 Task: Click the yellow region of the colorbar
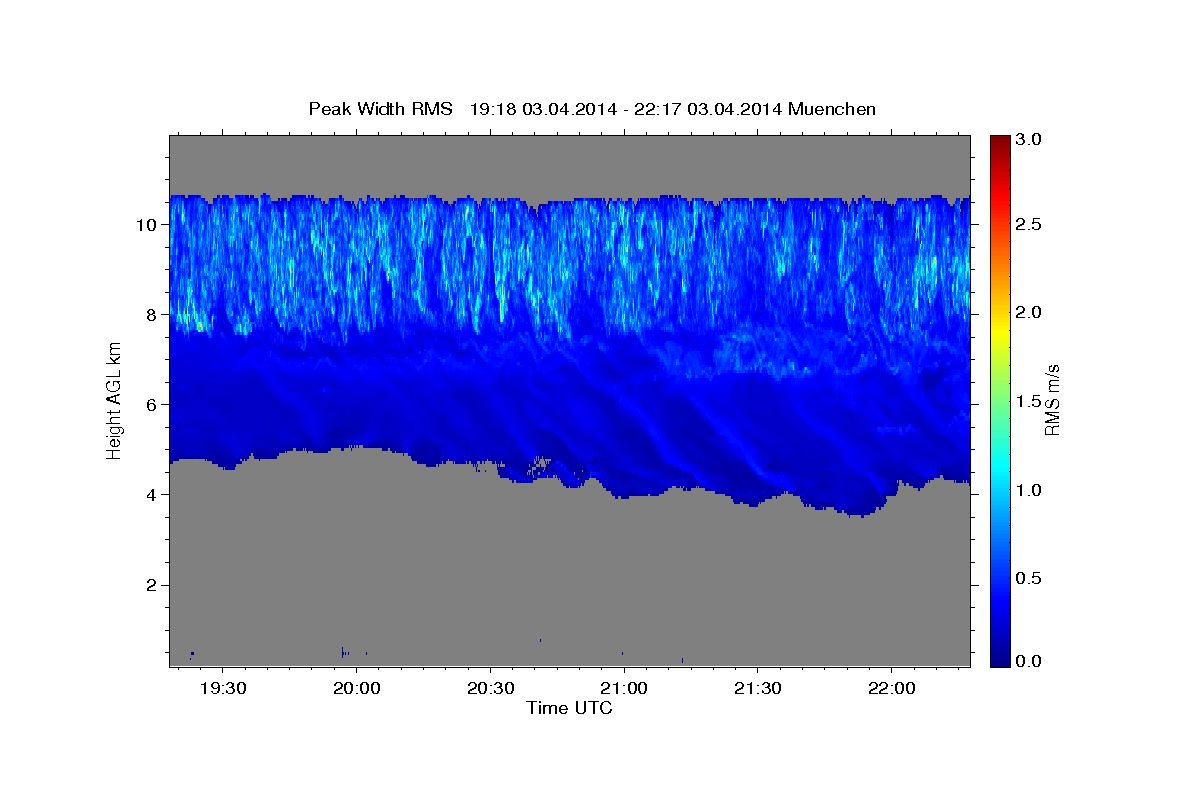pos(1000,330)
